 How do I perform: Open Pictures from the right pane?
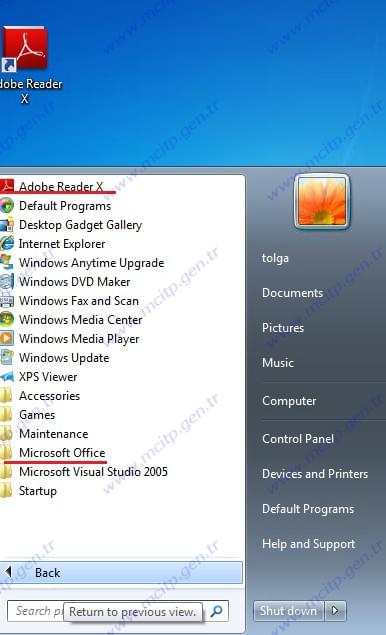tap(283, 328)
